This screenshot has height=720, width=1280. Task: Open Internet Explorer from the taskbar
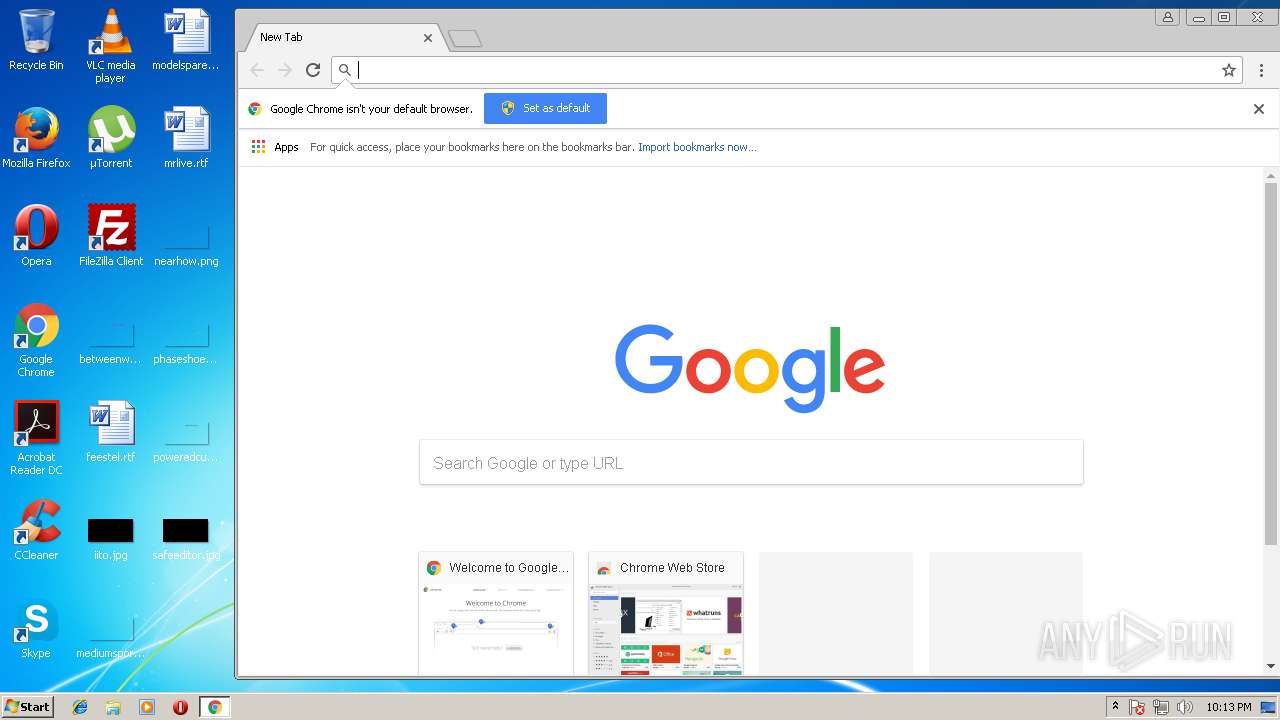coord(80,707)
